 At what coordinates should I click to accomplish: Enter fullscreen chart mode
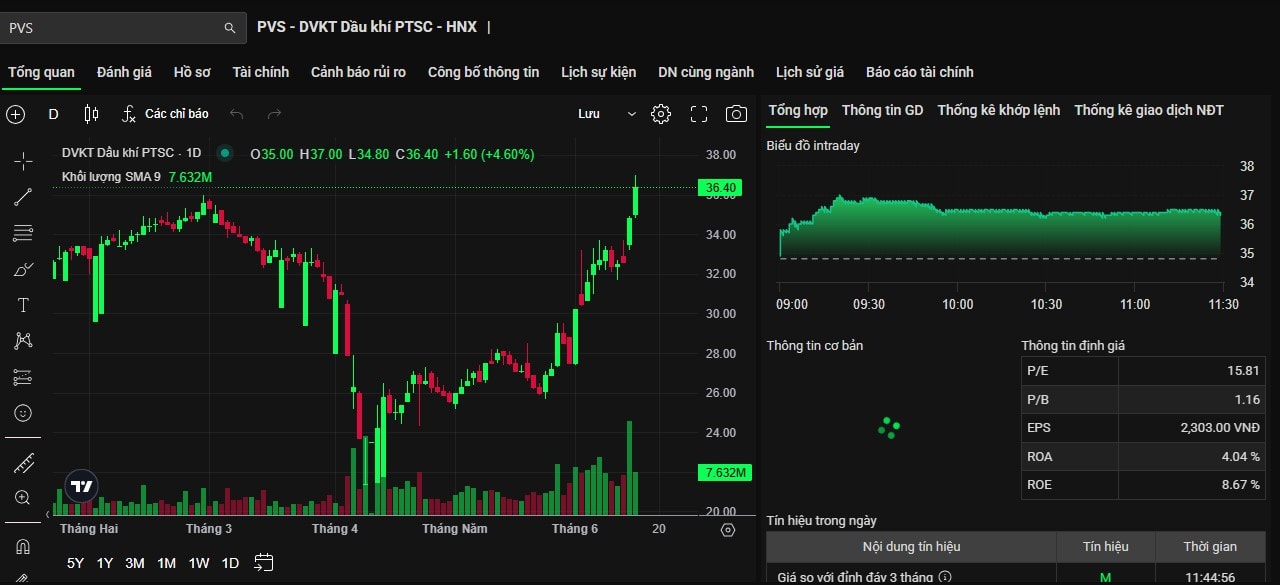tap(699, 114)
